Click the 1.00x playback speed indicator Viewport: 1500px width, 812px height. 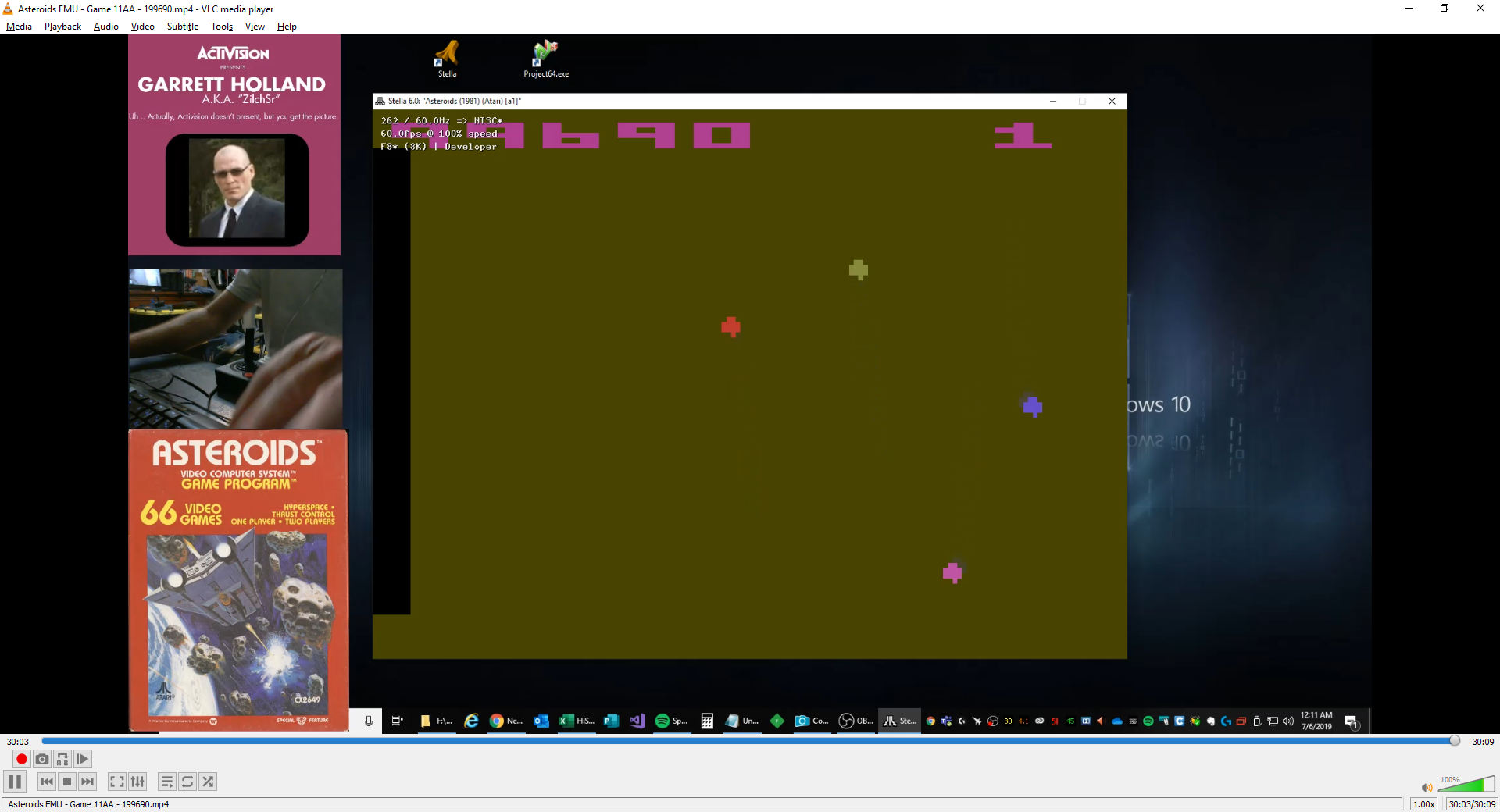[1424, 804]
